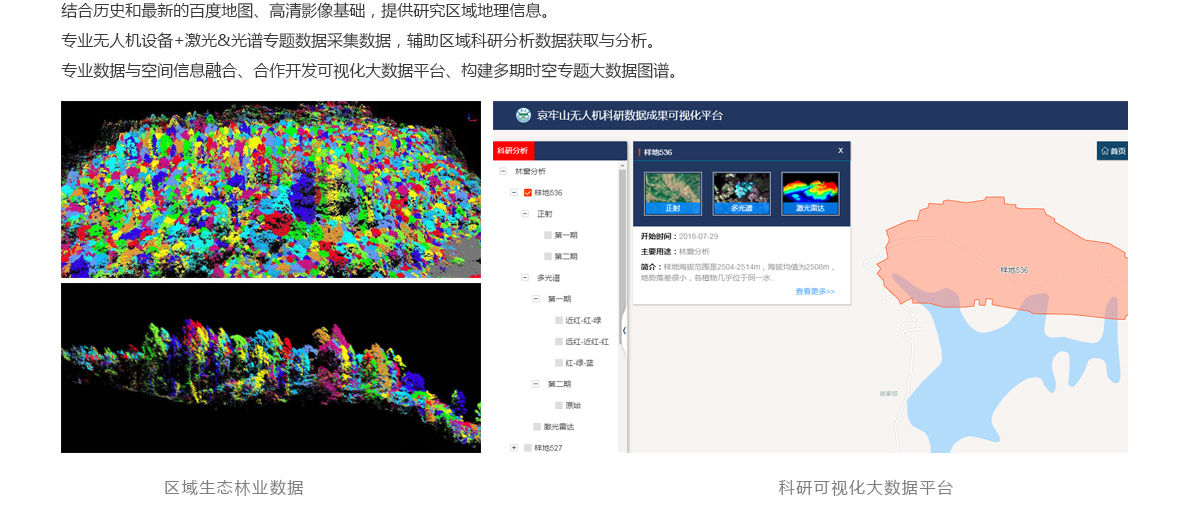
Task: Collapse the side panel with arrow handle
Action: point(625,330)
